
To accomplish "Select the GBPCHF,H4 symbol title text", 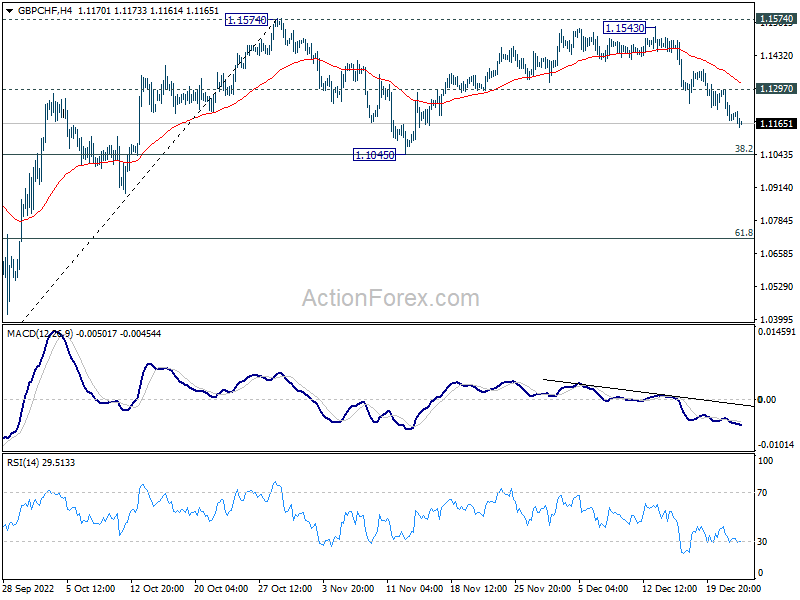I will (45, 11).
